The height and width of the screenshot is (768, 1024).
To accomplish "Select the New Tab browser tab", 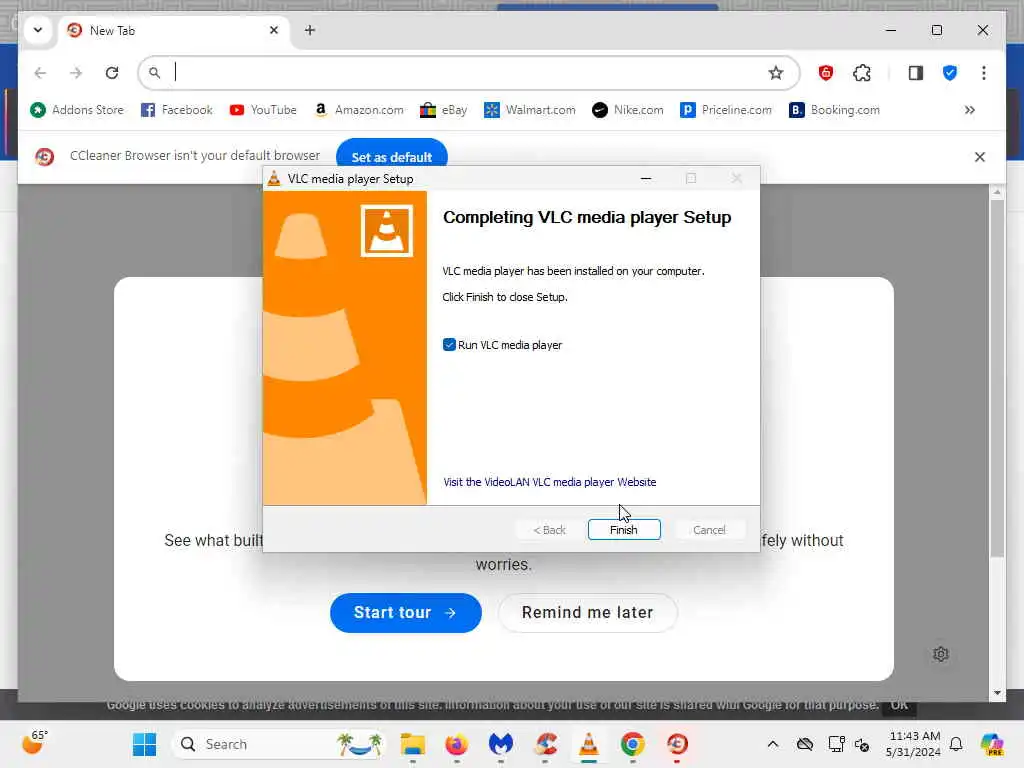I will point(173,31).
